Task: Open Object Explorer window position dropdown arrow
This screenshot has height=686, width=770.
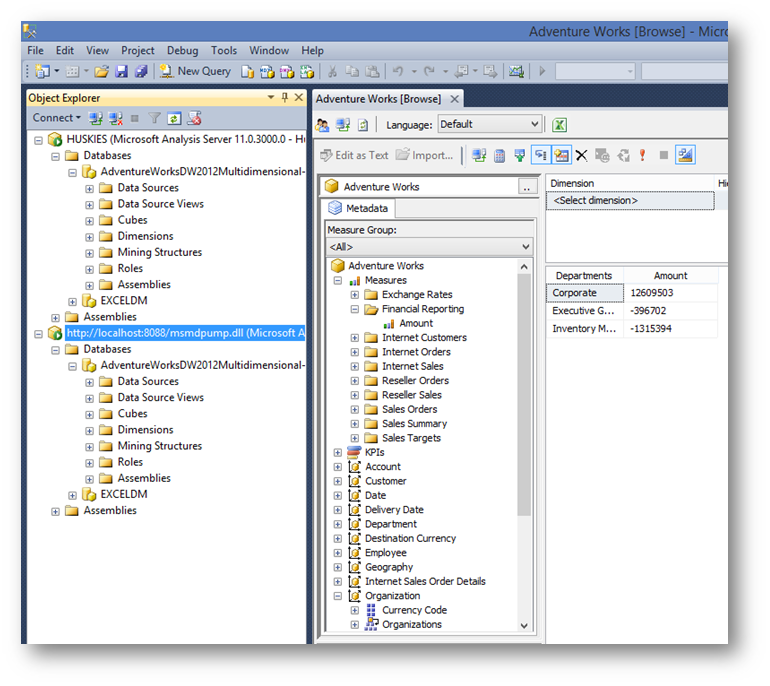Action: (x=271, y=97)
